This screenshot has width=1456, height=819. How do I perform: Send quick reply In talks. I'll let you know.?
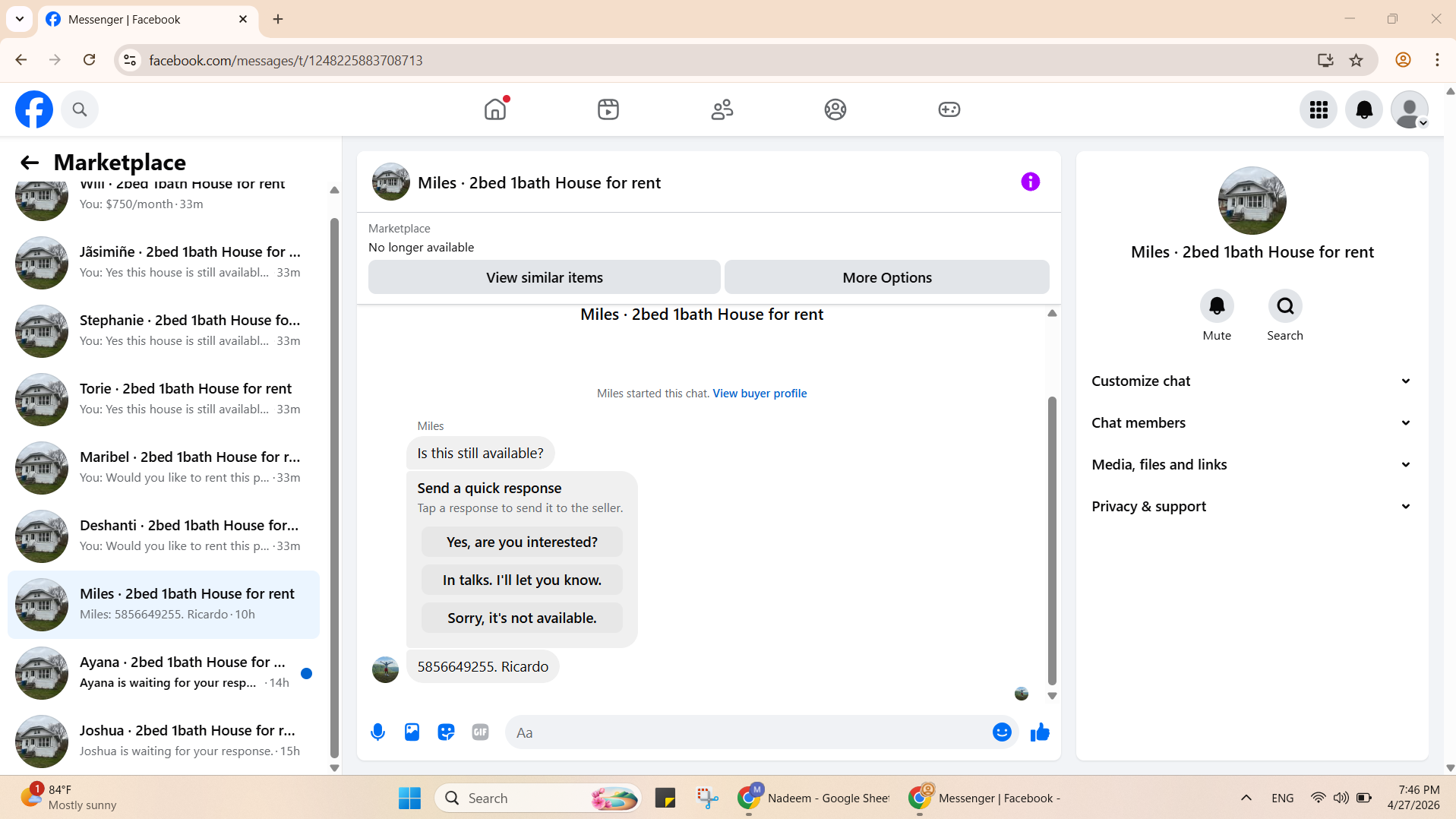click(522, 580)
